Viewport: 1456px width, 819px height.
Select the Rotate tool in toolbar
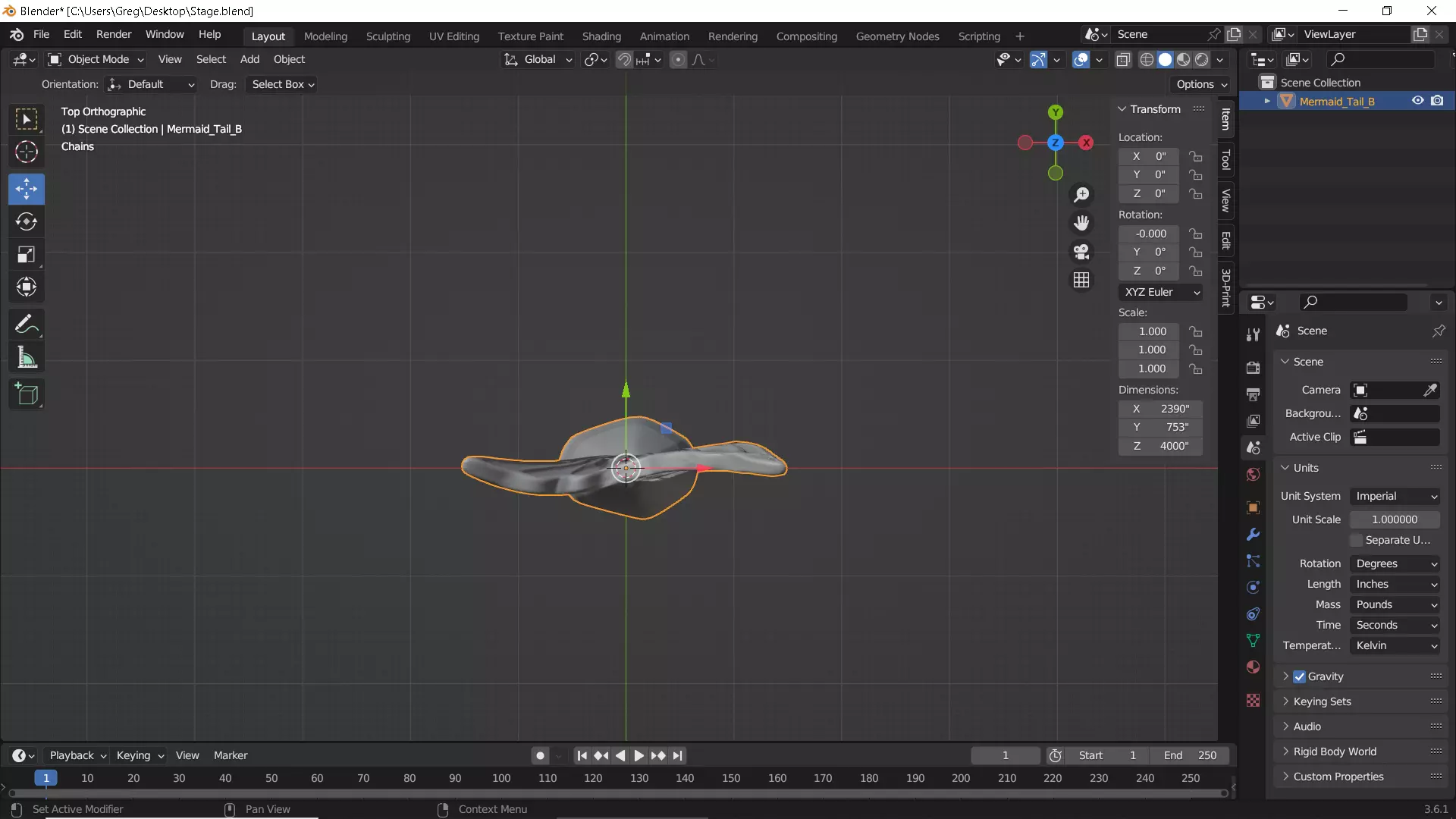(x=27, y=221)
